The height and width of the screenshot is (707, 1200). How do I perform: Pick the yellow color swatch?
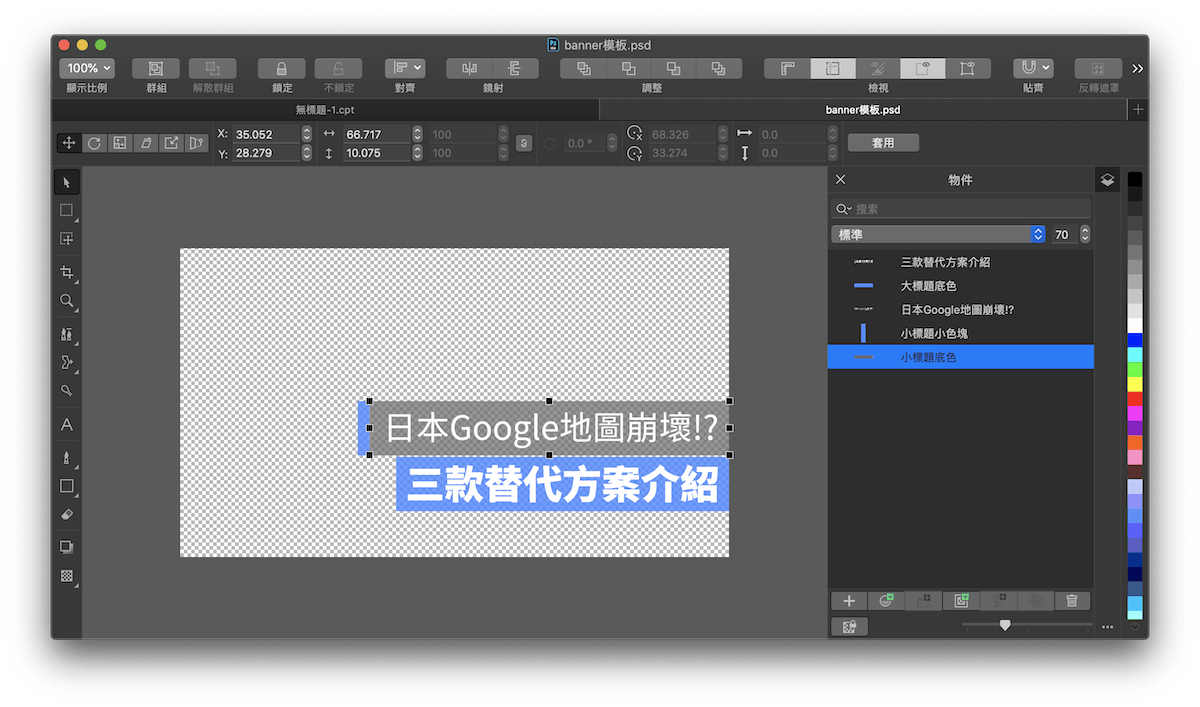click(1135, 384)
